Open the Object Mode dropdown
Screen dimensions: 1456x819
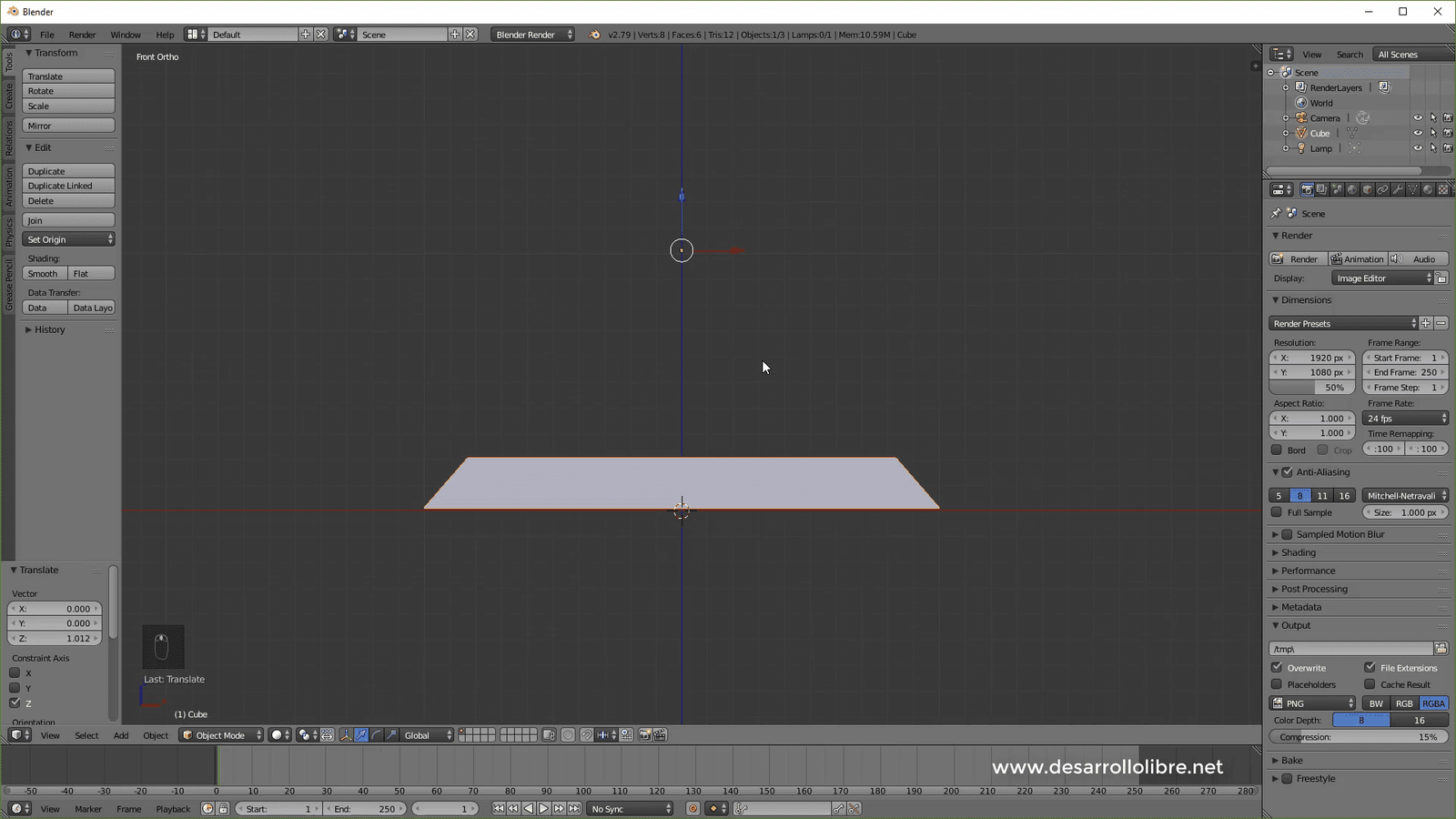(x=221, y=735)
